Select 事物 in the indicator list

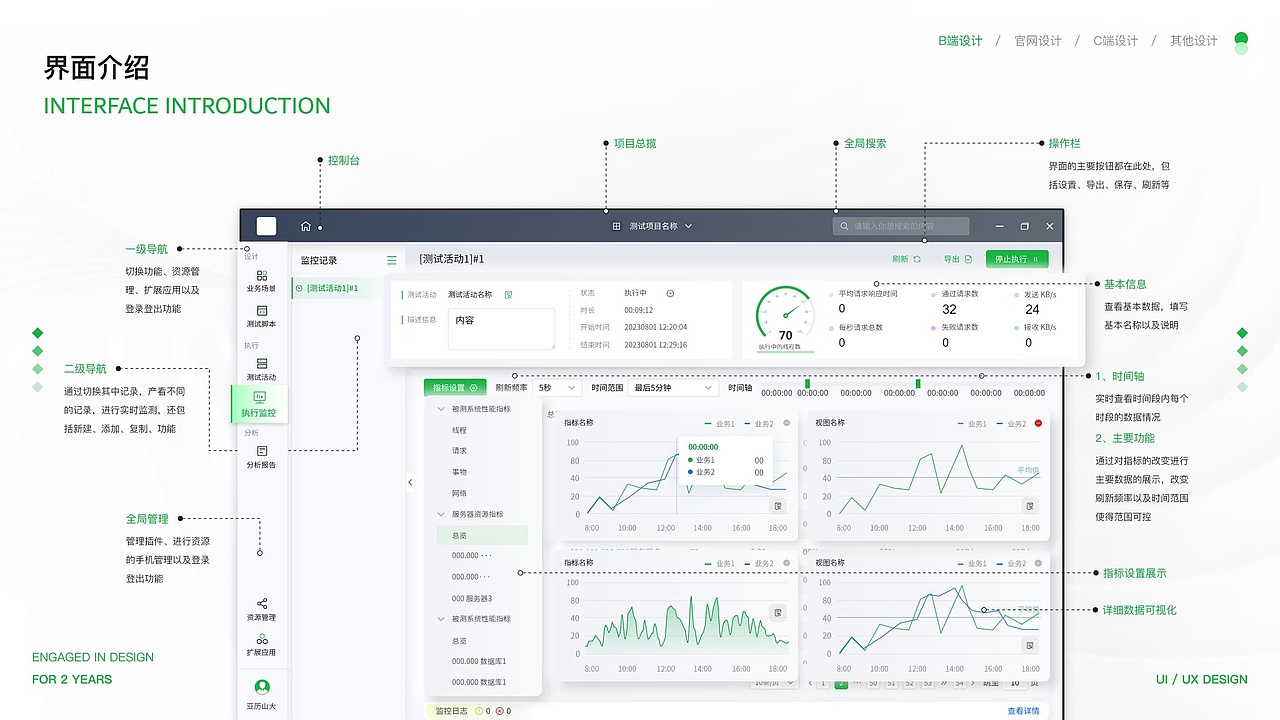click(x=459, y=472)
